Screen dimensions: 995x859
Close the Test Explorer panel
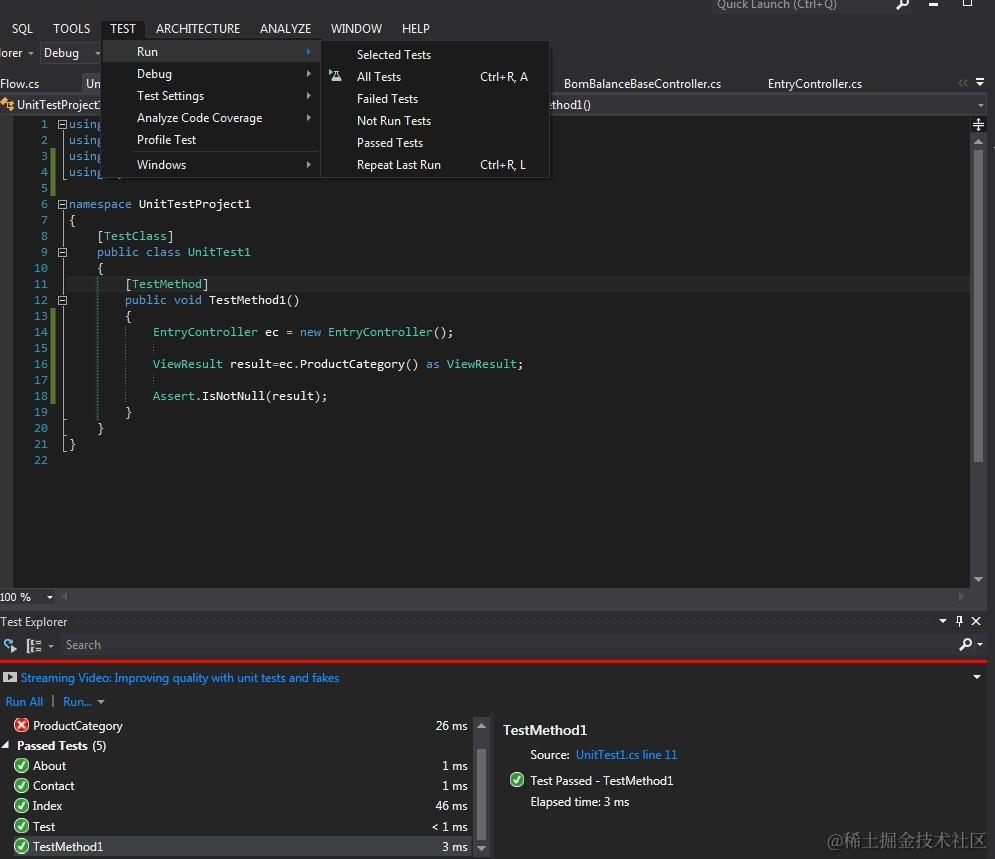tap(977, 621)
